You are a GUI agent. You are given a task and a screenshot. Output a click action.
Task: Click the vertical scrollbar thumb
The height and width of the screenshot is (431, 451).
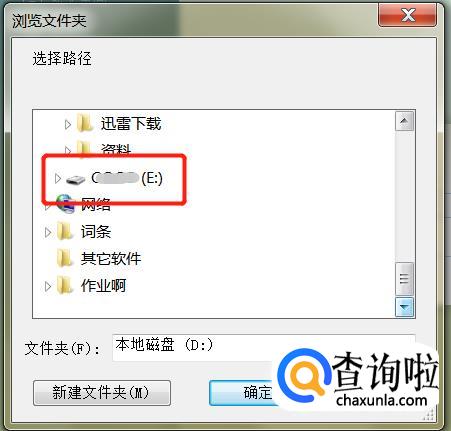click(x=404, y=279)
